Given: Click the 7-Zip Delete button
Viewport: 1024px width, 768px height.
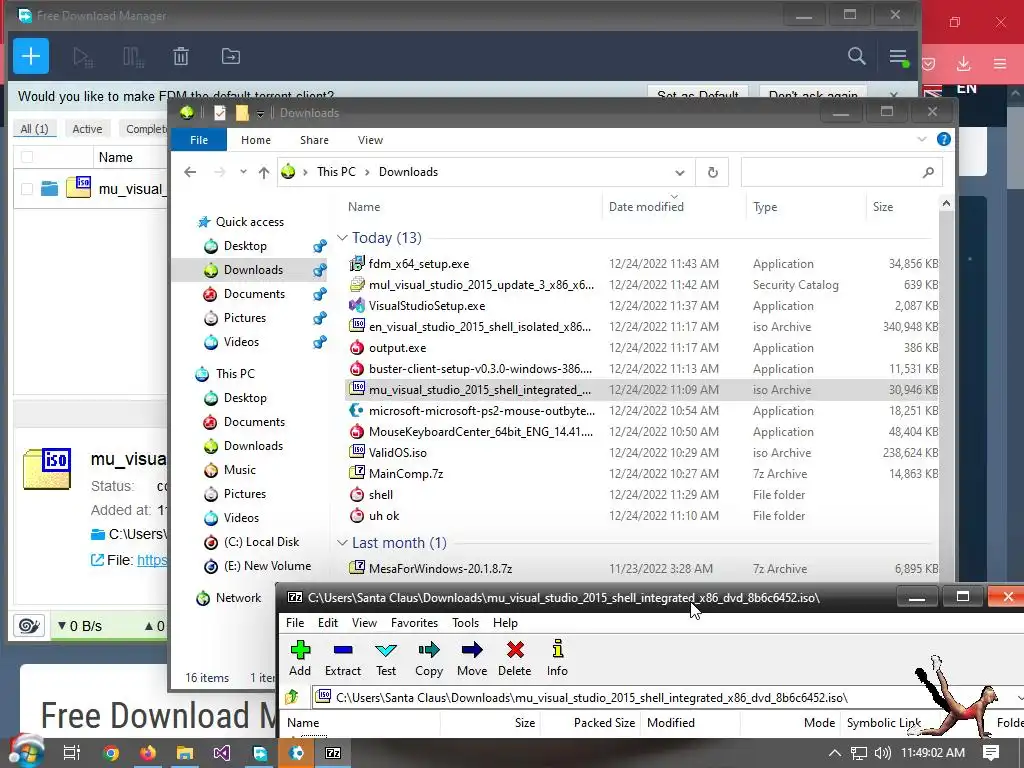Looking at the screenshot, I should tap(515, 658).
